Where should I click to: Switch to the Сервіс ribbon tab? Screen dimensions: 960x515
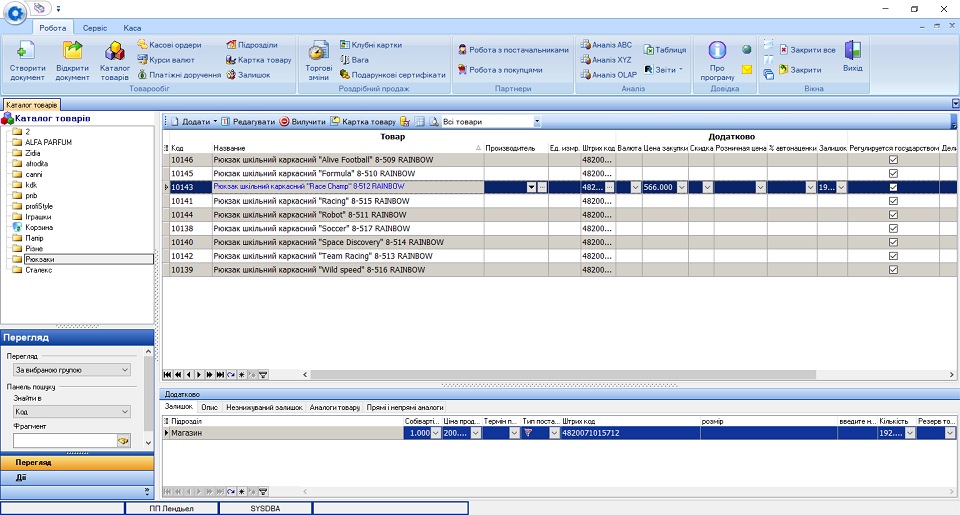(x=95, y=28)
